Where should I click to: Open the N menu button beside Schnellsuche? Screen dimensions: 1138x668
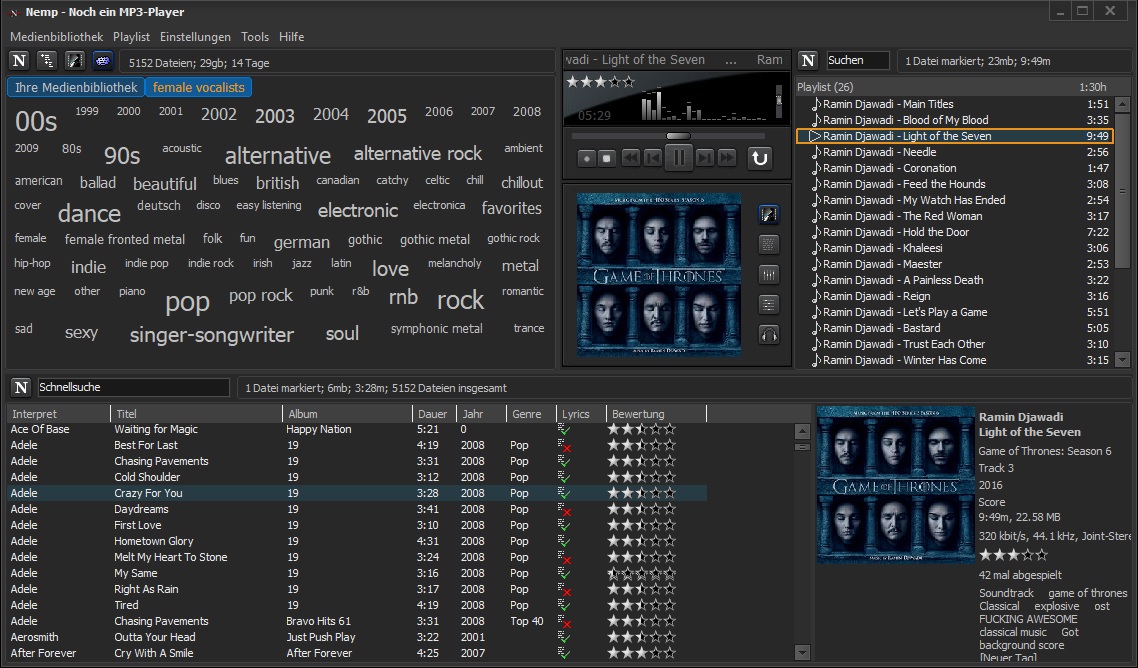(x=21, y=388)
